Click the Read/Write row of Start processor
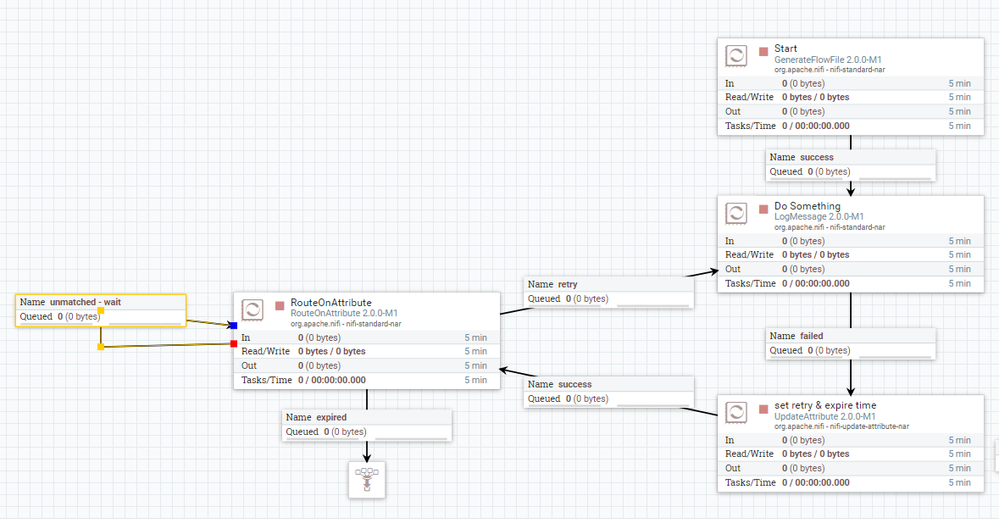Image resolution: width=999 pixels, height=519 pixels. (x=851, y=97)
